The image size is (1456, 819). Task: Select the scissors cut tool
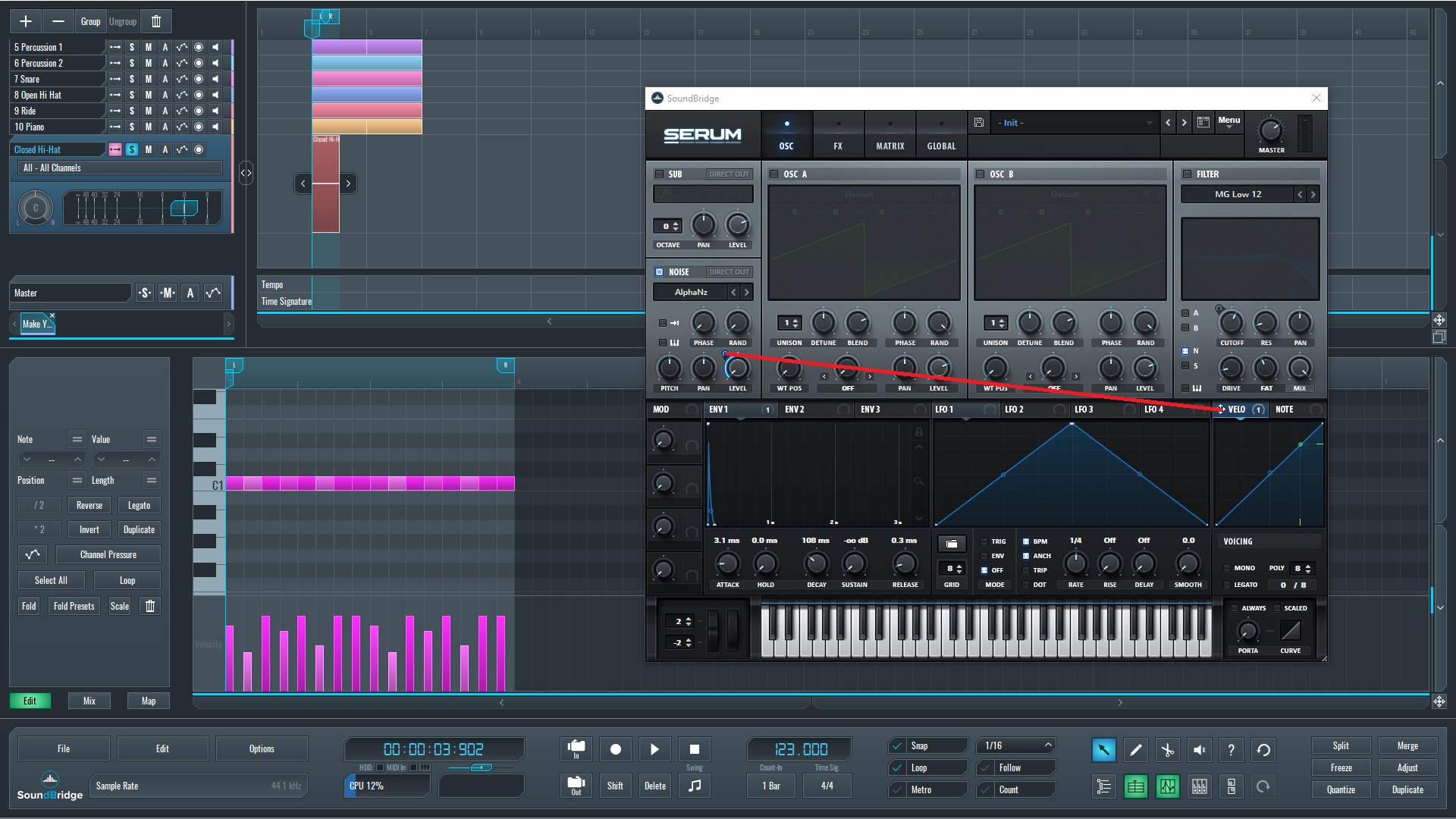1167,750
